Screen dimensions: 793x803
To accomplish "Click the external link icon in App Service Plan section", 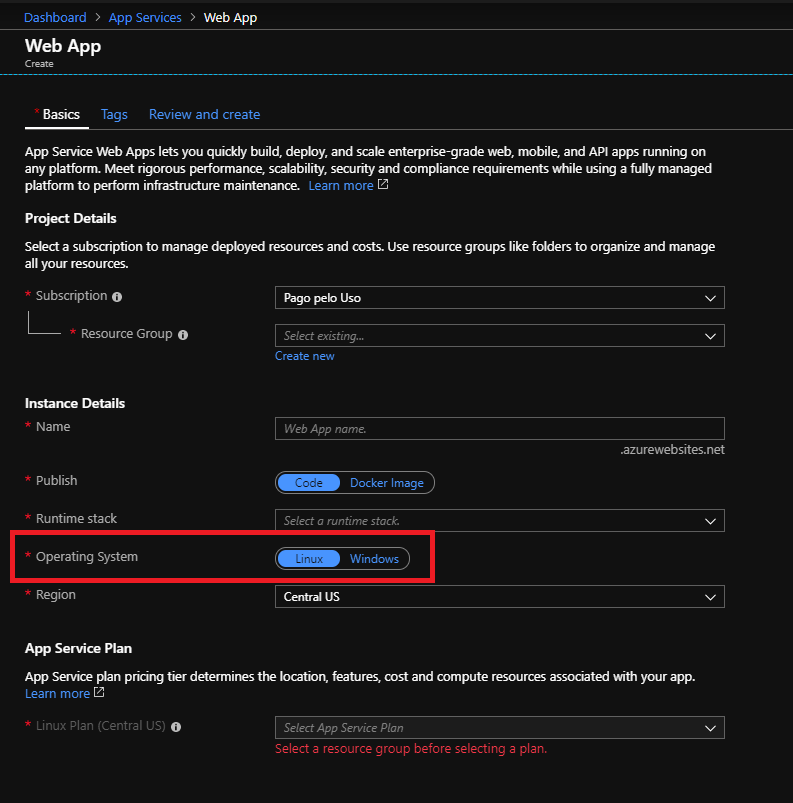I will coord(99,693).
